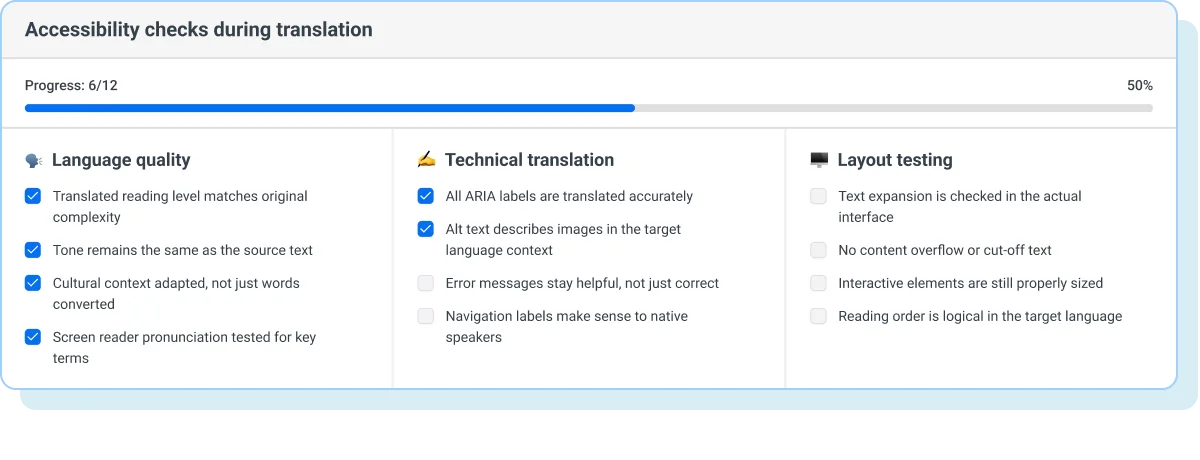Check 'Text expansion is checked' checkbox
The width and height of the screenshot is (1200, 460).
819,197
